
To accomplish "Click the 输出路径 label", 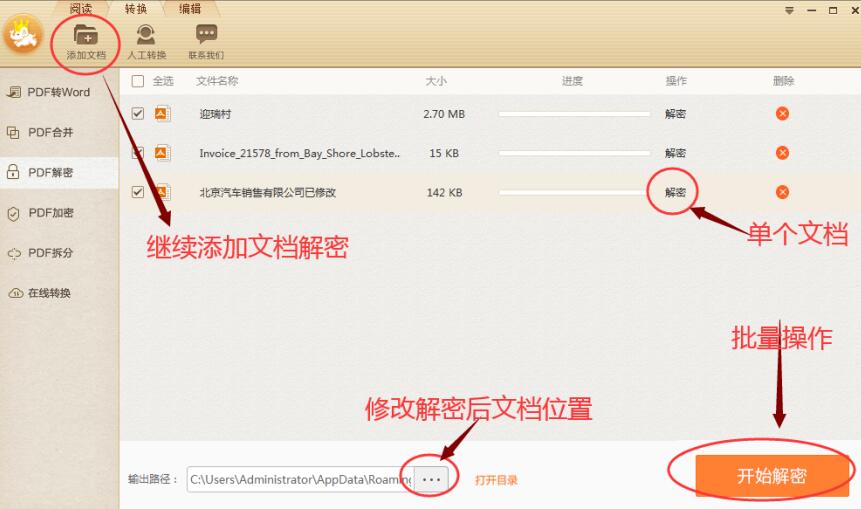I will [153, 479].
